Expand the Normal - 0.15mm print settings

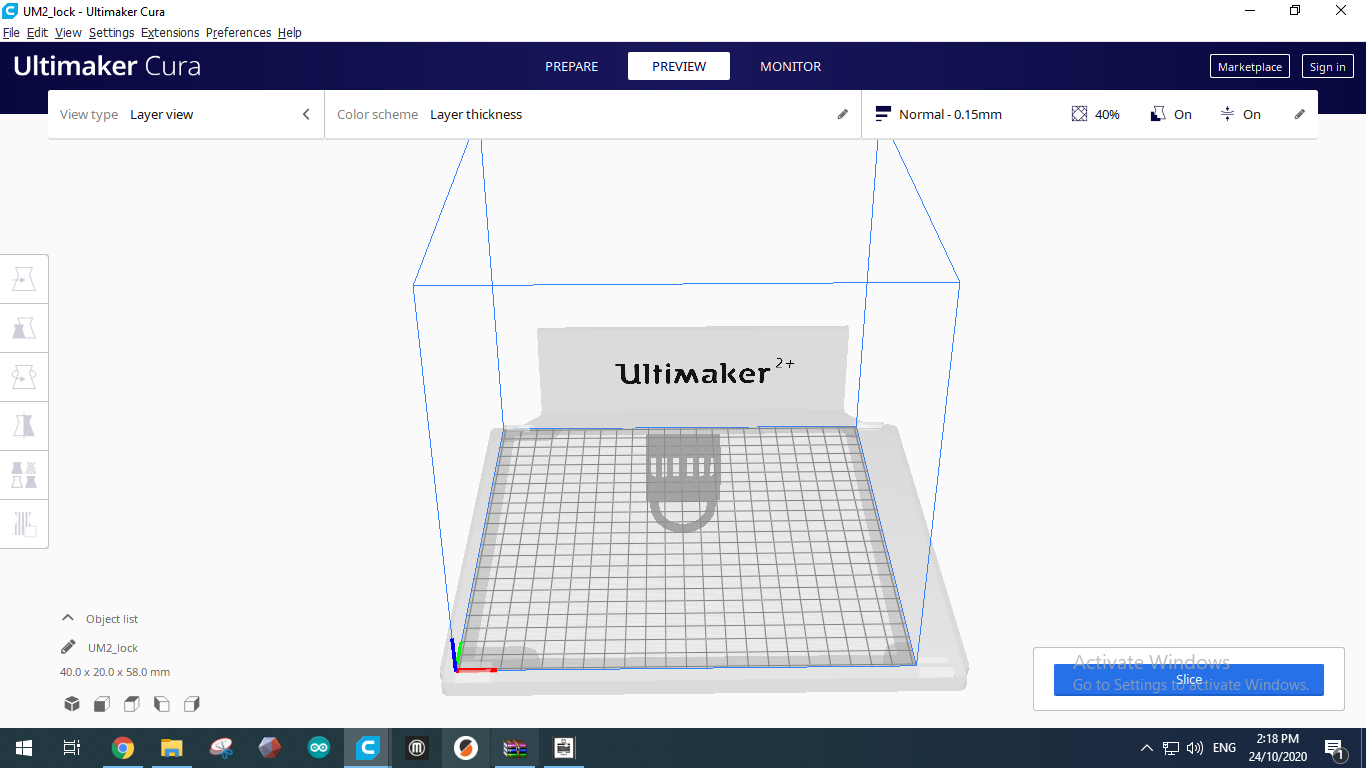click(1090, 114)
